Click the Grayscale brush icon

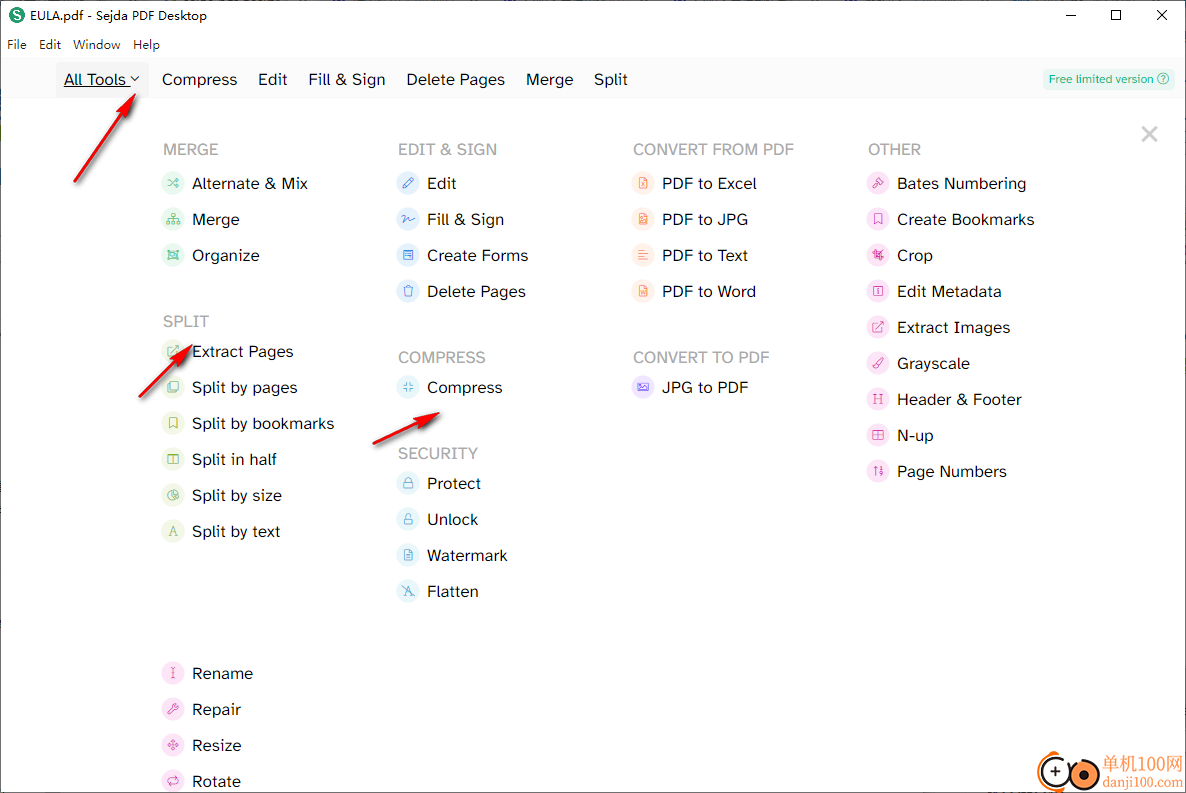[878, 363]
